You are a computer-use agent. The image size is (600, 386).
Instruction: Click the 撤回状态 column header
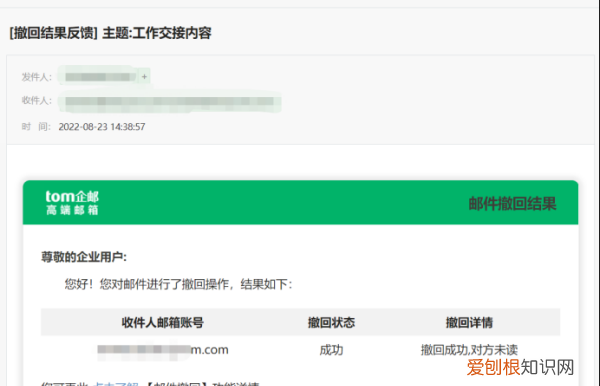[x=331, y=322]
